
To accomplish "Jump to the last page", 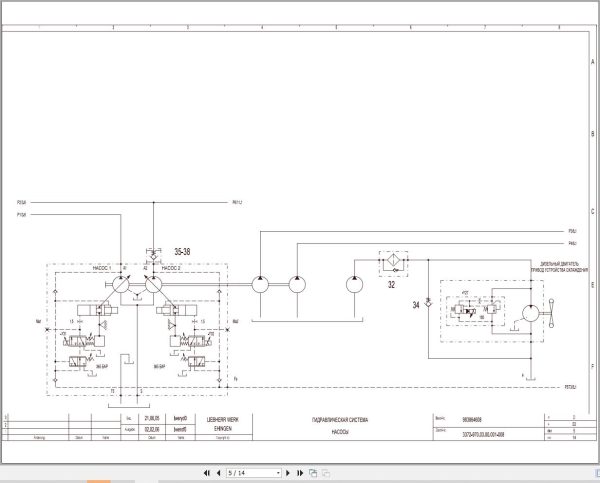I will 300,473.
